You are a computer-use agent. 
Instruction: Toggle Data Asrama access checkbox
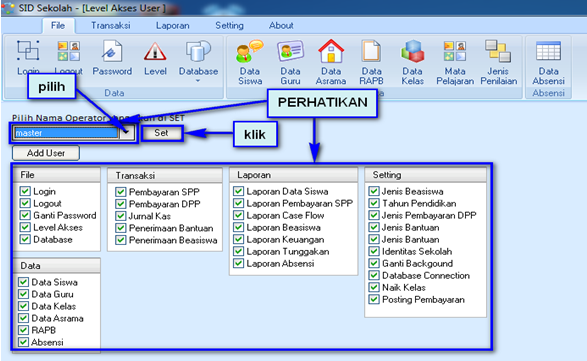[24, 318]
